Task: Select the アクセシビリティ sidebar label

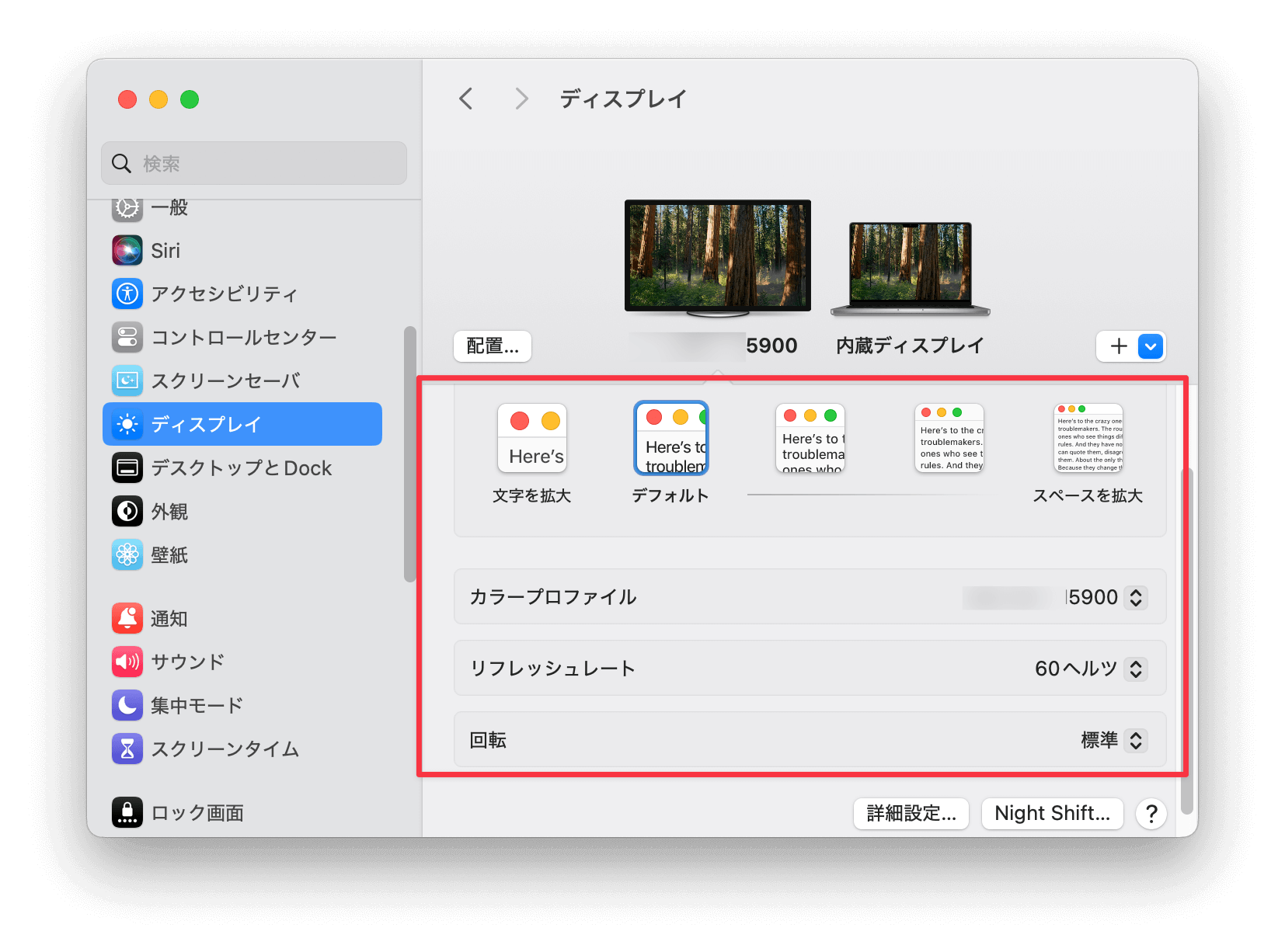Action: pyautogui.click(x=225, y=294)
